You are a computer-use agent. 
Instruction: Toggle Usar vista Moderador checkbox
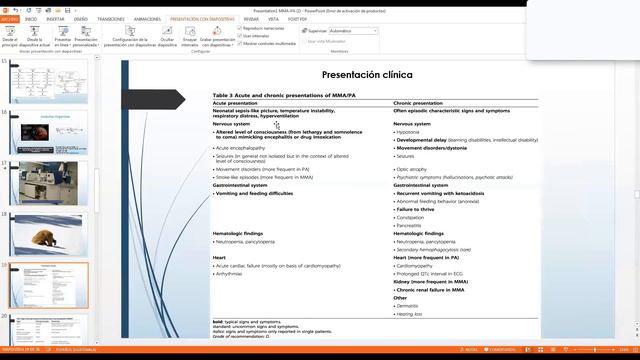(304, 41)
